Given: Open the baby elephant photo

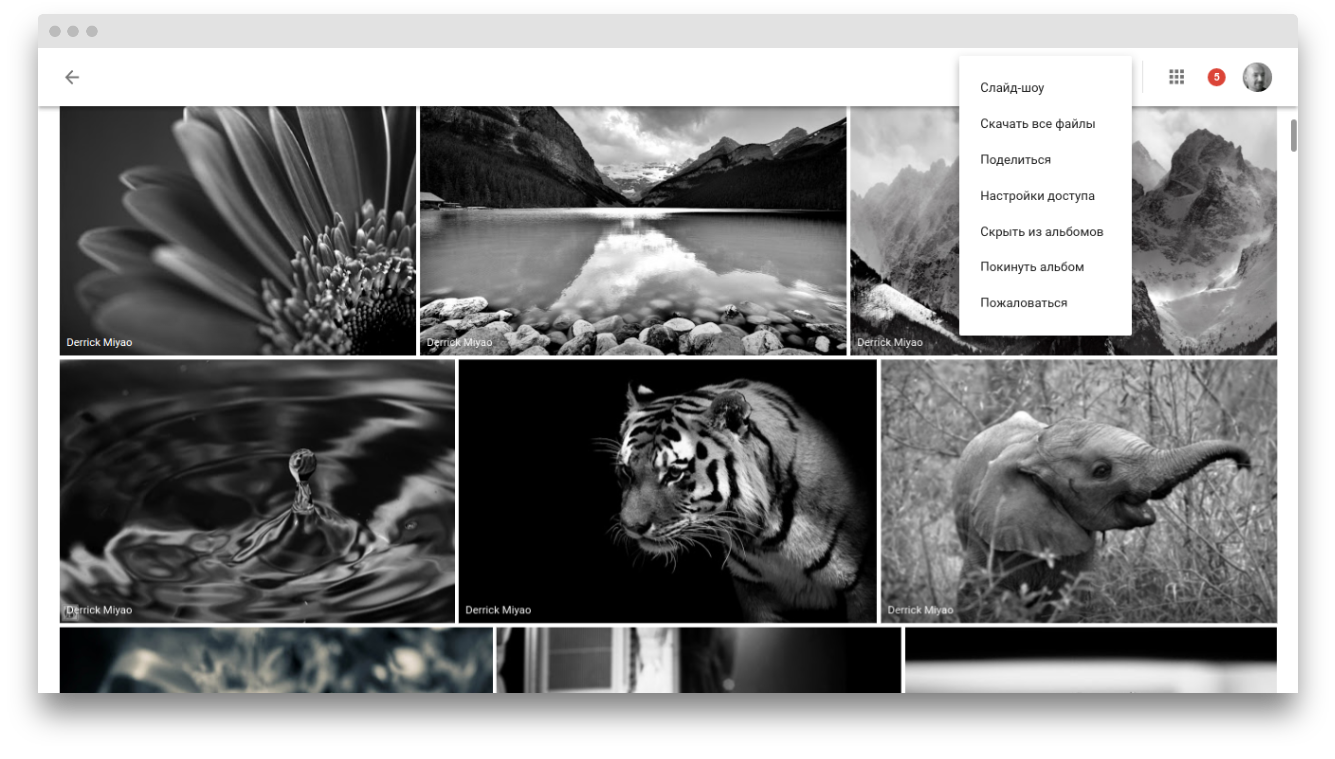Looking at the screenshot, I should point(1078,490).
